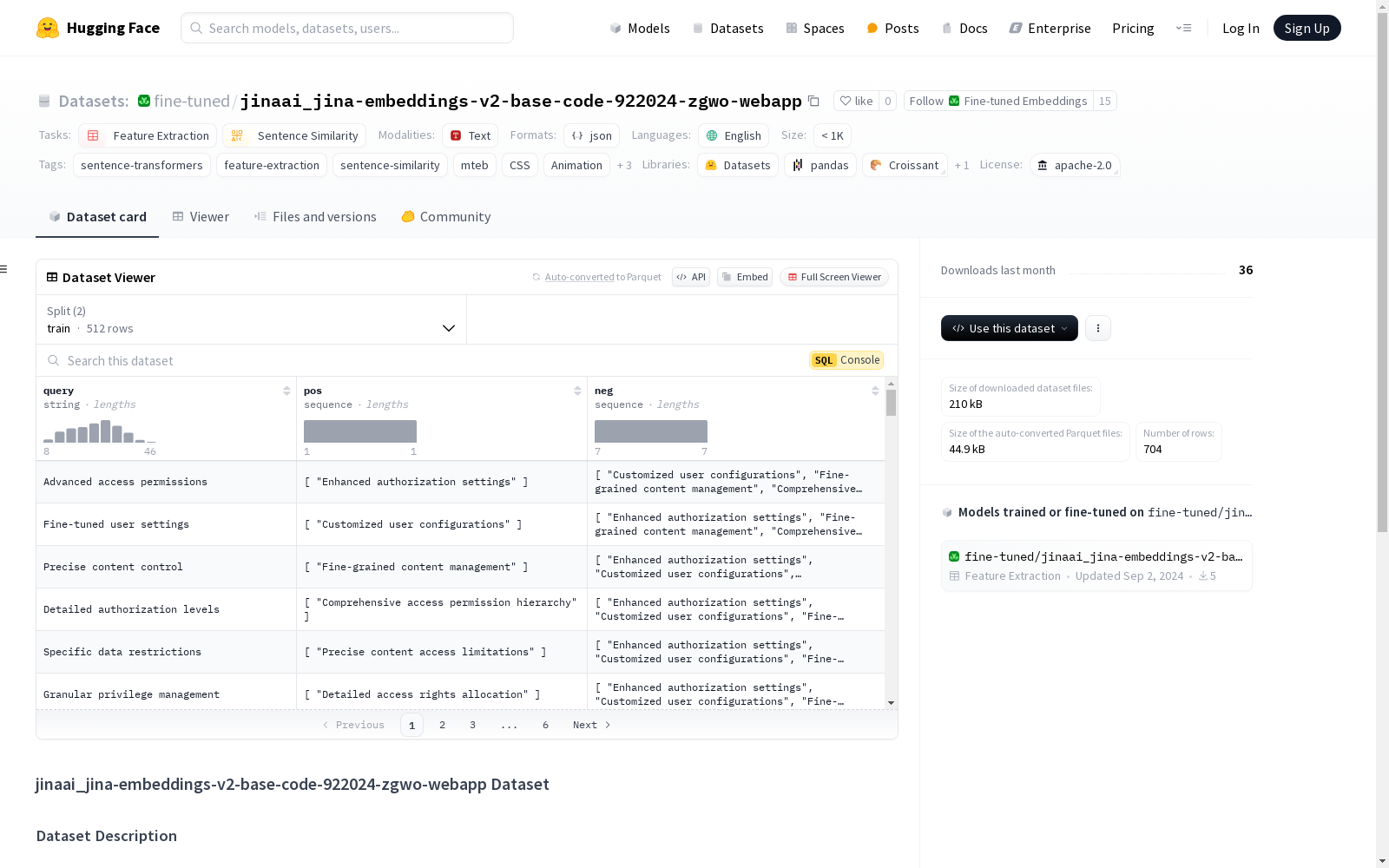Screen dimensions: 1389x868
Task: Select the json format tag
Action: pos(591,135)
